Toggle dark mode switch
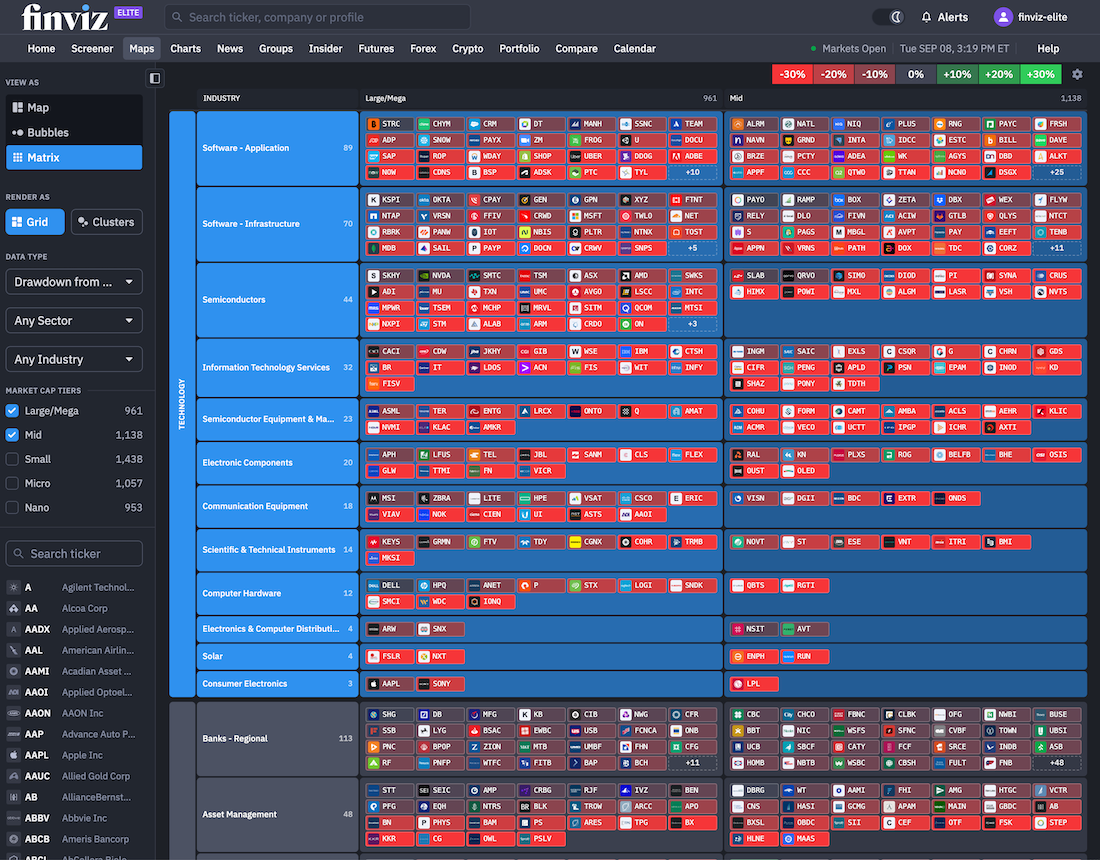The image size is (1100, 860). 888,17
